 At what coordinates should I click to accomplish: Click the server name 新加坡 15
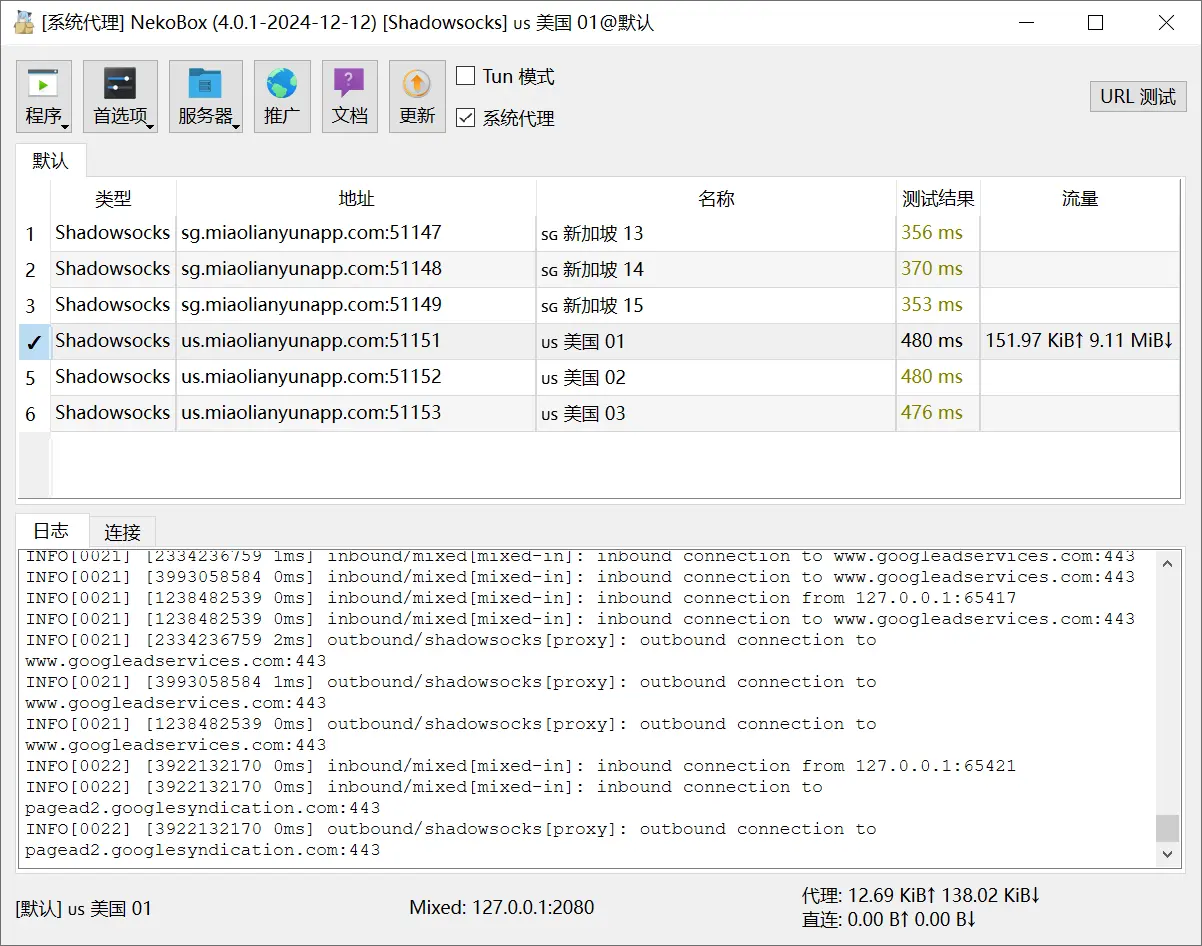716,305
